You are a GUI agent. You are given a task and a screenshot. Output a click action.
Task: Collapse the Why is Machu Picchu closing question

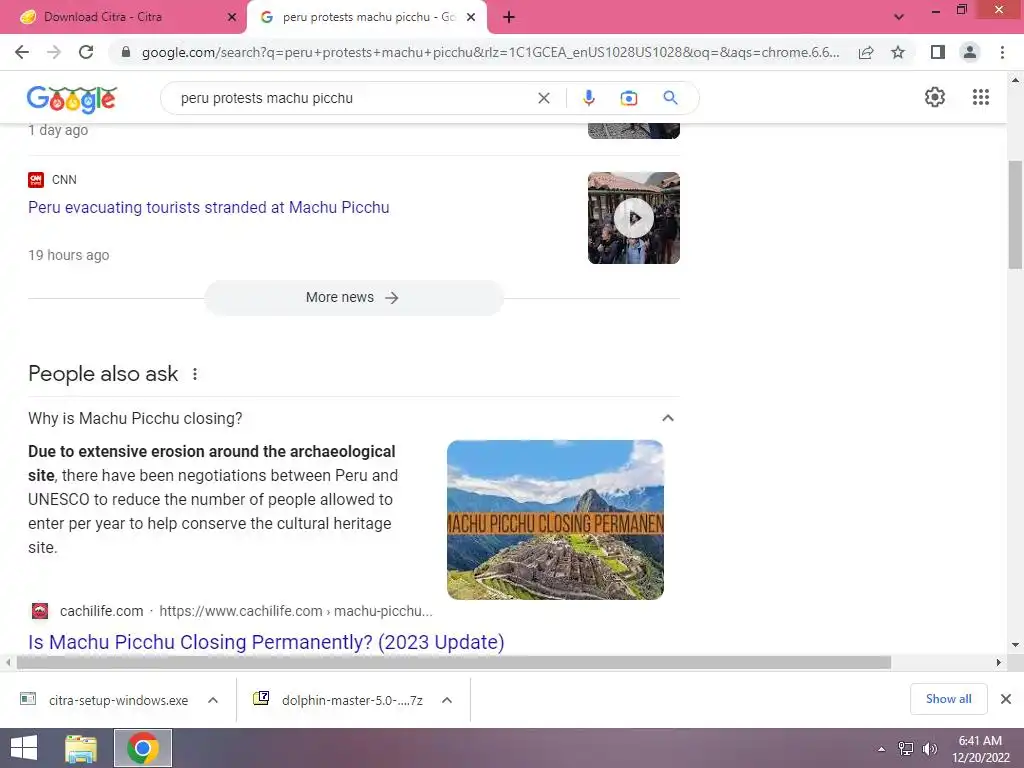667,418
